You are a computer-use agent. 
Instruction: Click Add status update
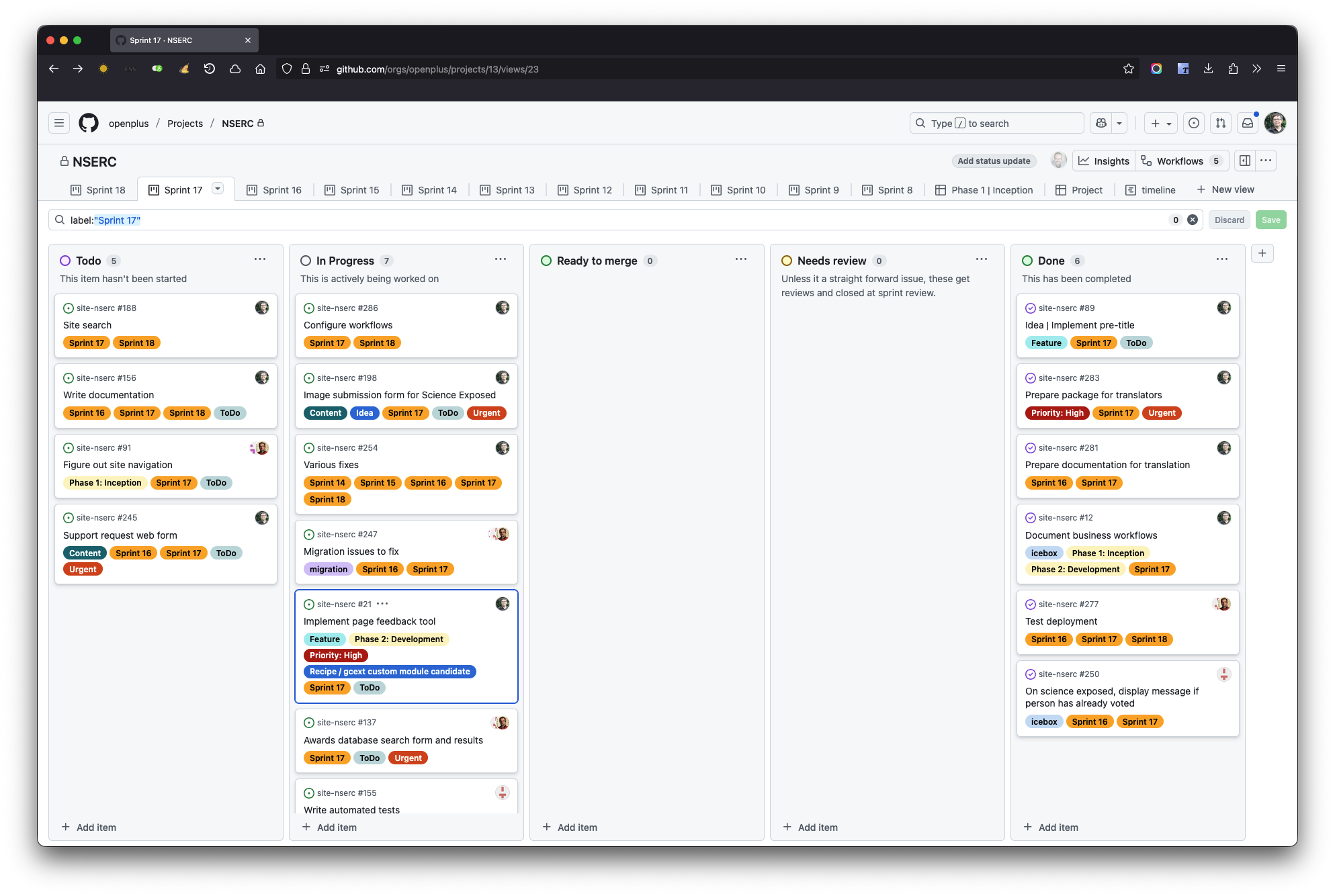click(x=994, y=161)
